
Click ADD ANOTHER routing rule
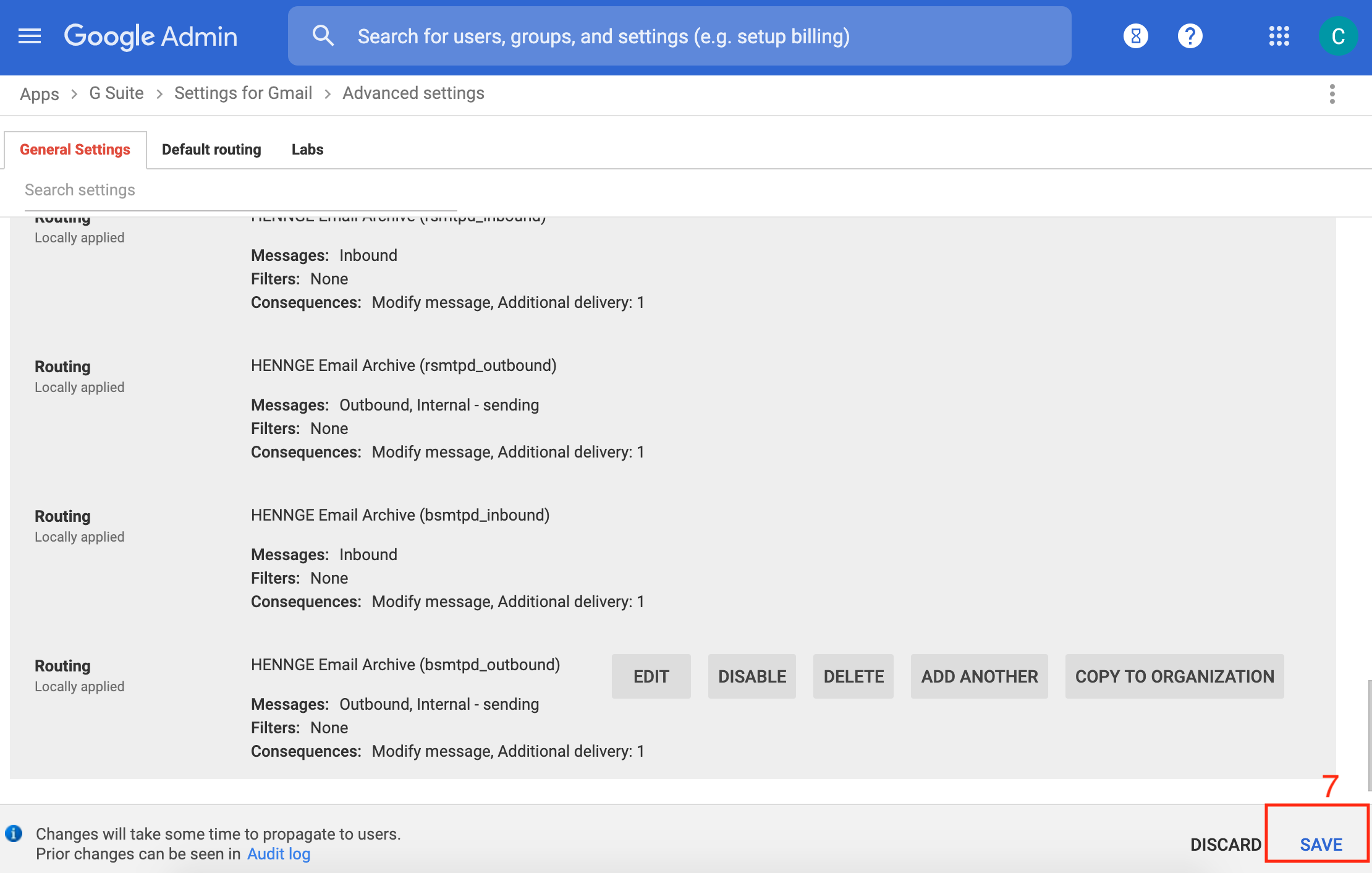pyautogui.click(x=980, y=676)
